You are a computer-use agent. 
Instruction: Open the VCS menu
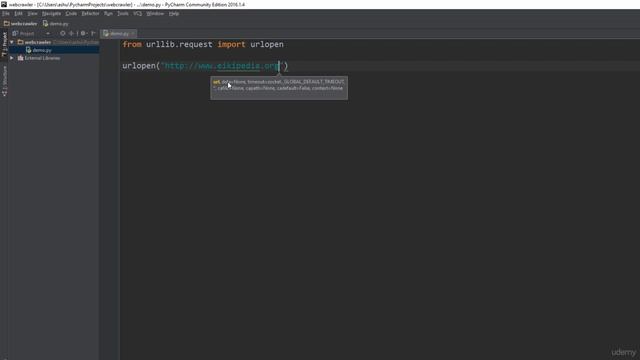pos(138,13)
